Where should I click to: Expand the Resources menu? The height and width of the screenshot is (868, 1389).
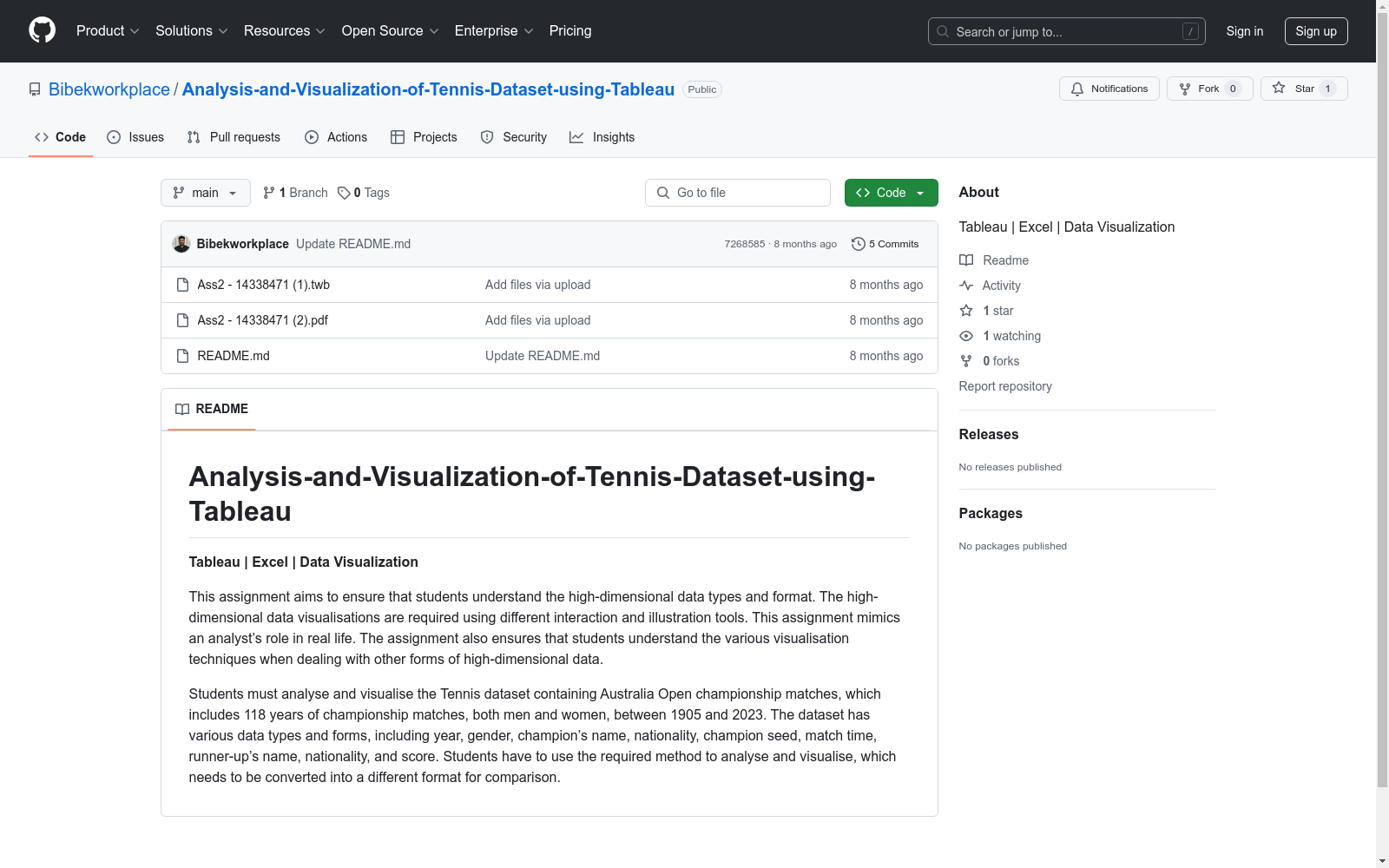coord(285,30)
